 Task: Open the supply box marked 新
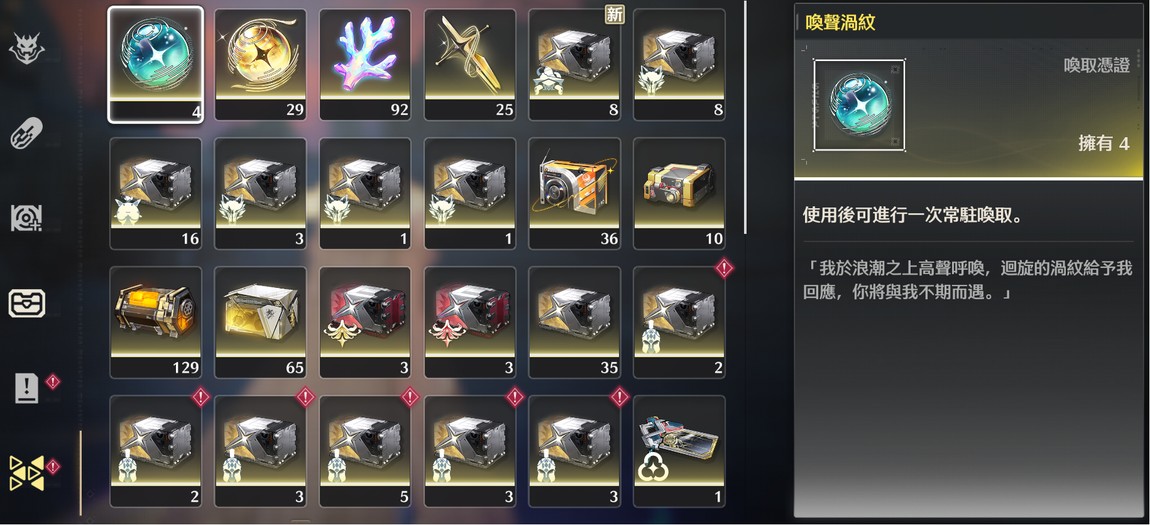point(574,65)
